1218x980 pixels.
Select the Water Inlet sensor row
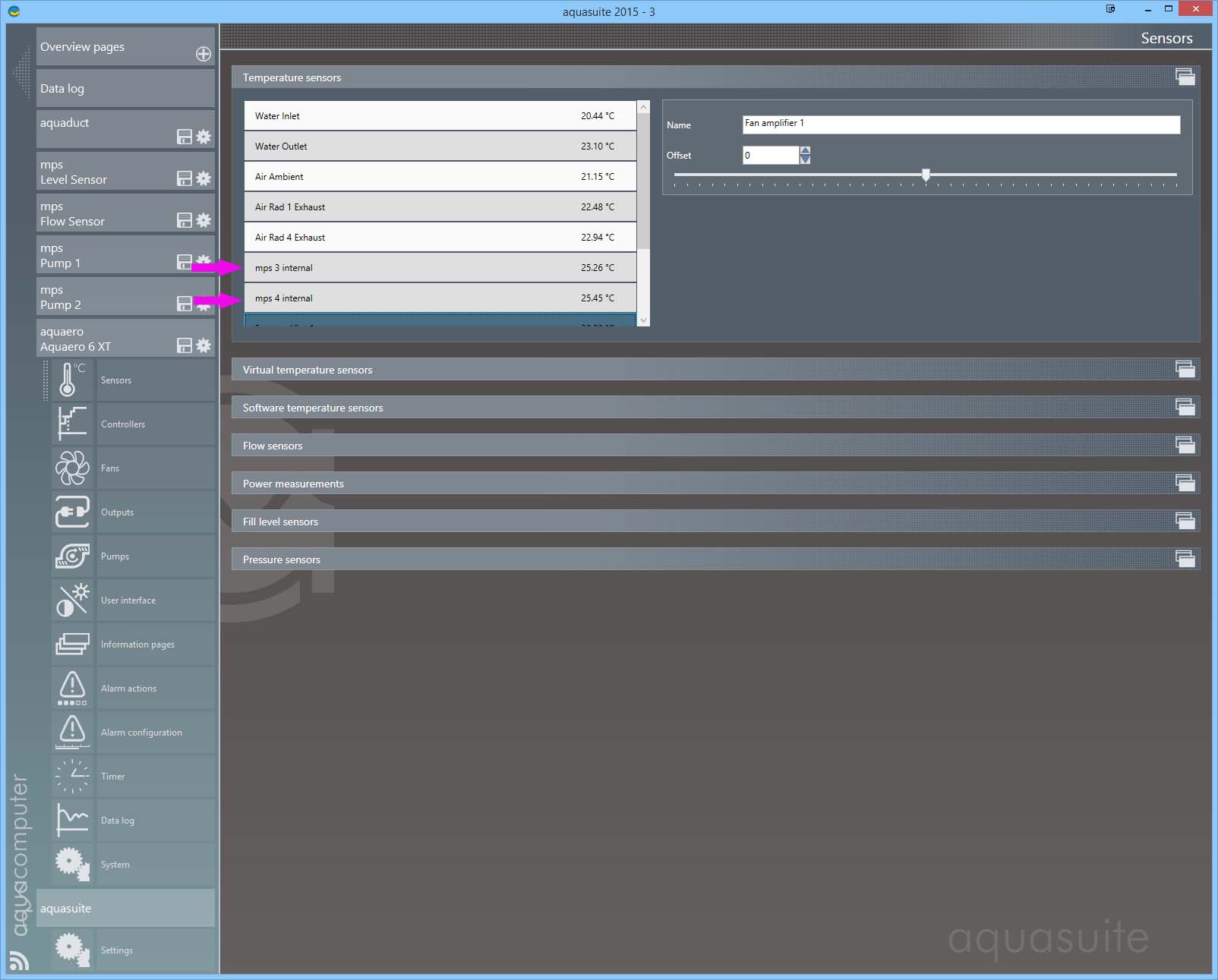point(440,115)
